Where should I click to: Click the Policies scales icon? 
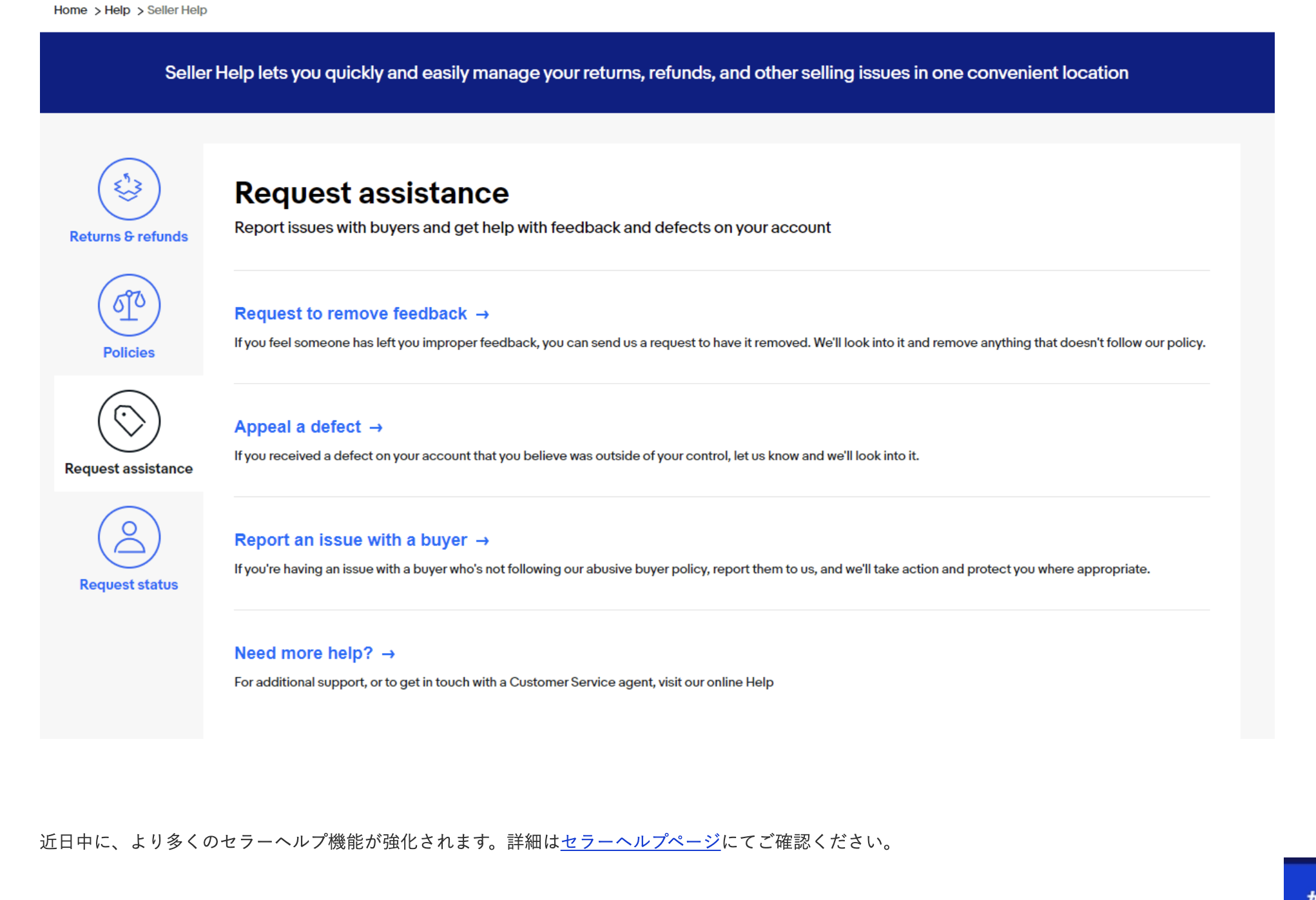click(x=129, y=305)
